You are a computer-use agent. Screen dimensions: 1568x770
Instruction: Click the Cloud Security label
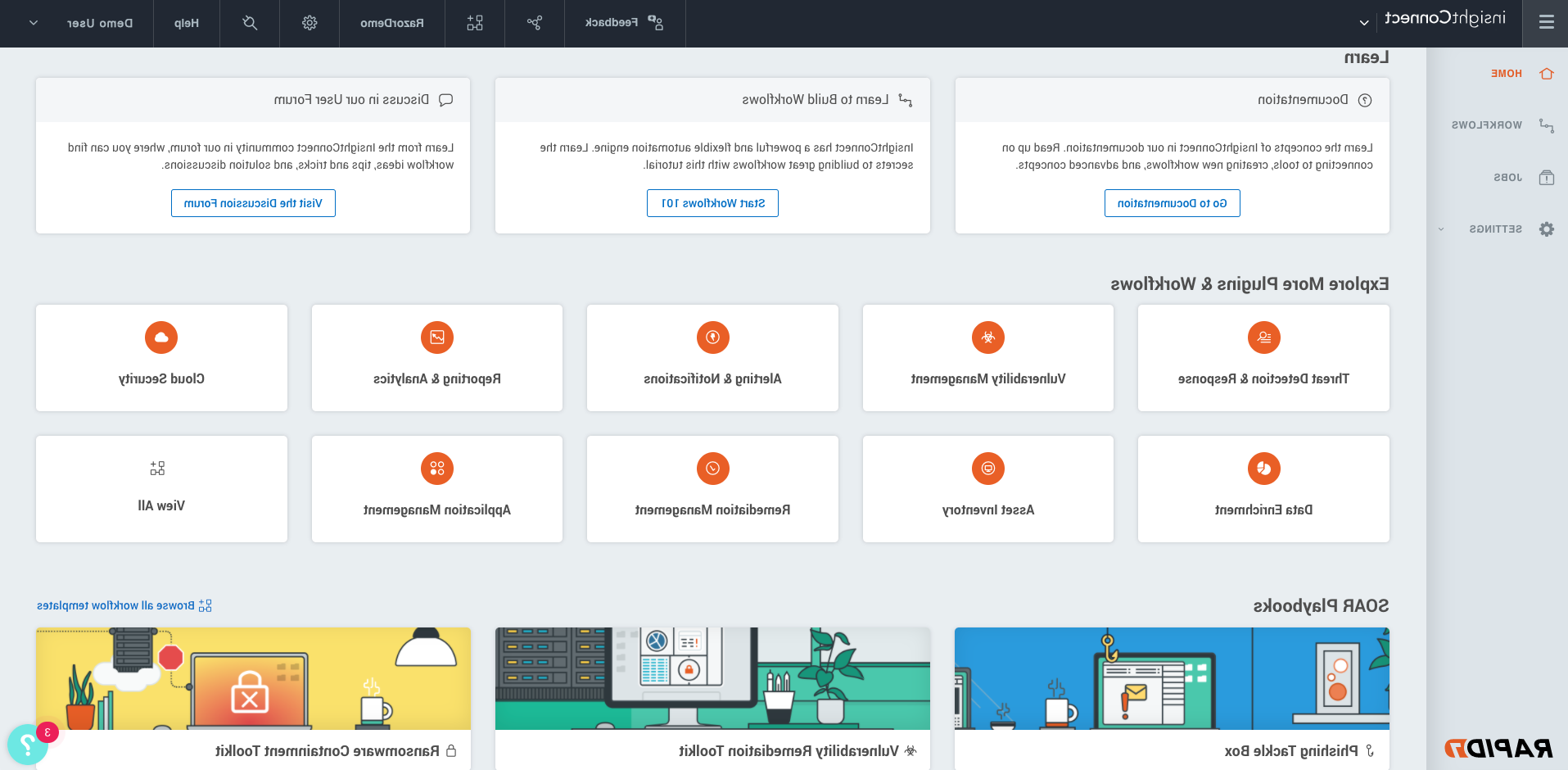point(161,378)
